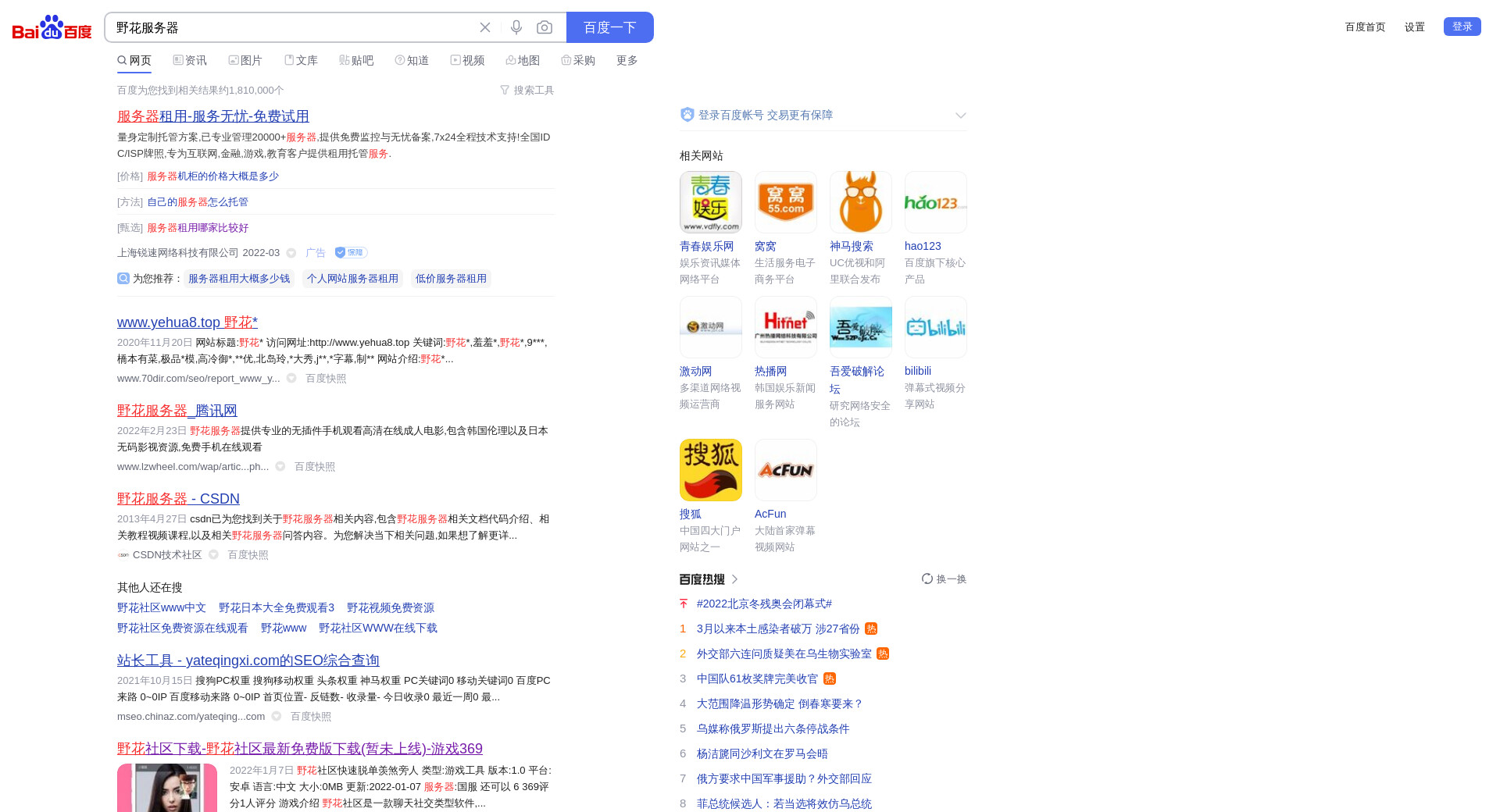Open the 更多 search categories menu
Screen dimensions: 1500x812
(x=627, y=61)
